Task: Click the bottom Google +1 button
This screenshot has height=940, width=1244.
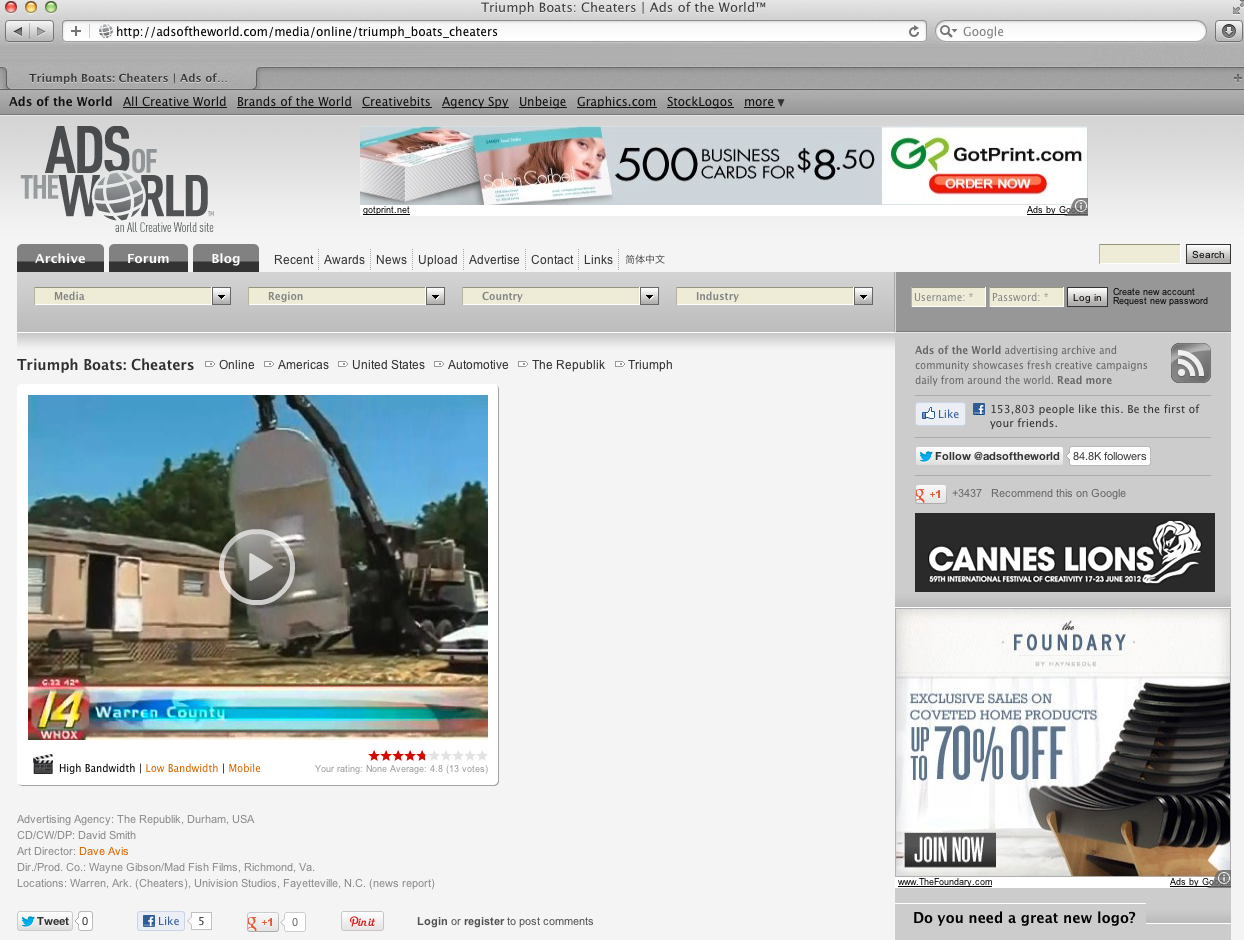Action: [263, 922]
